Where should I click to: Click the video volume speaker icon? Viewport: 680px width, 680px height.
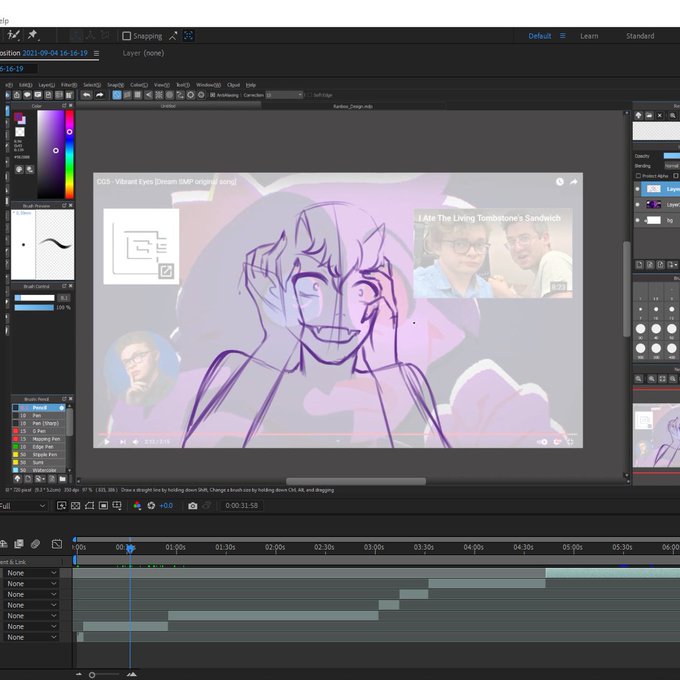tap(135, 442)
